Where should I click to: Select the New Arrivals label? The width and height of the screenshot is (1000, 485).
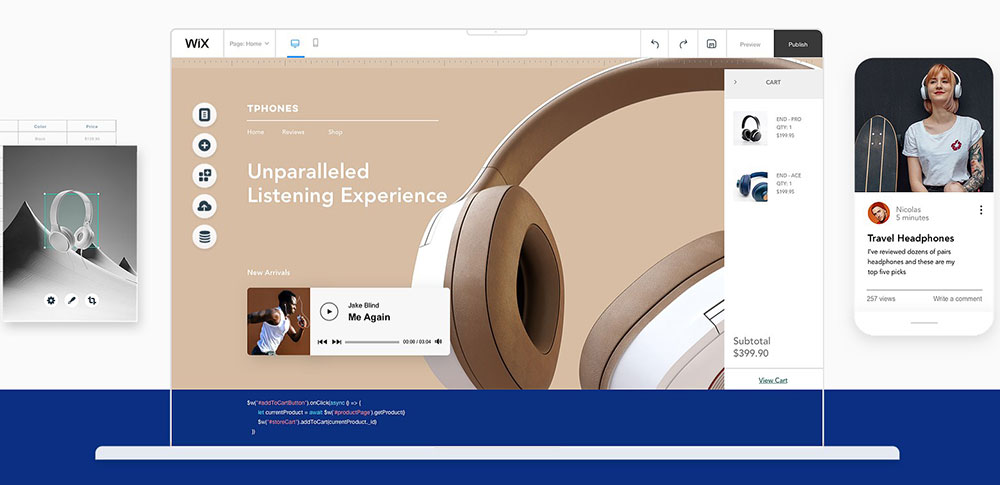pos(268,272)
